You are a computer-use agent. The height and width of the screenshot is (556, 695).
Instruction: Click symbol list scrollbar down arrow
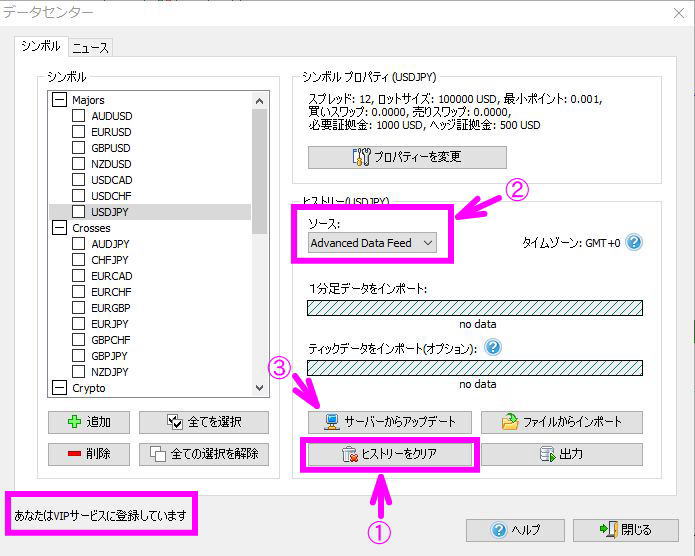tap(260, 388)
